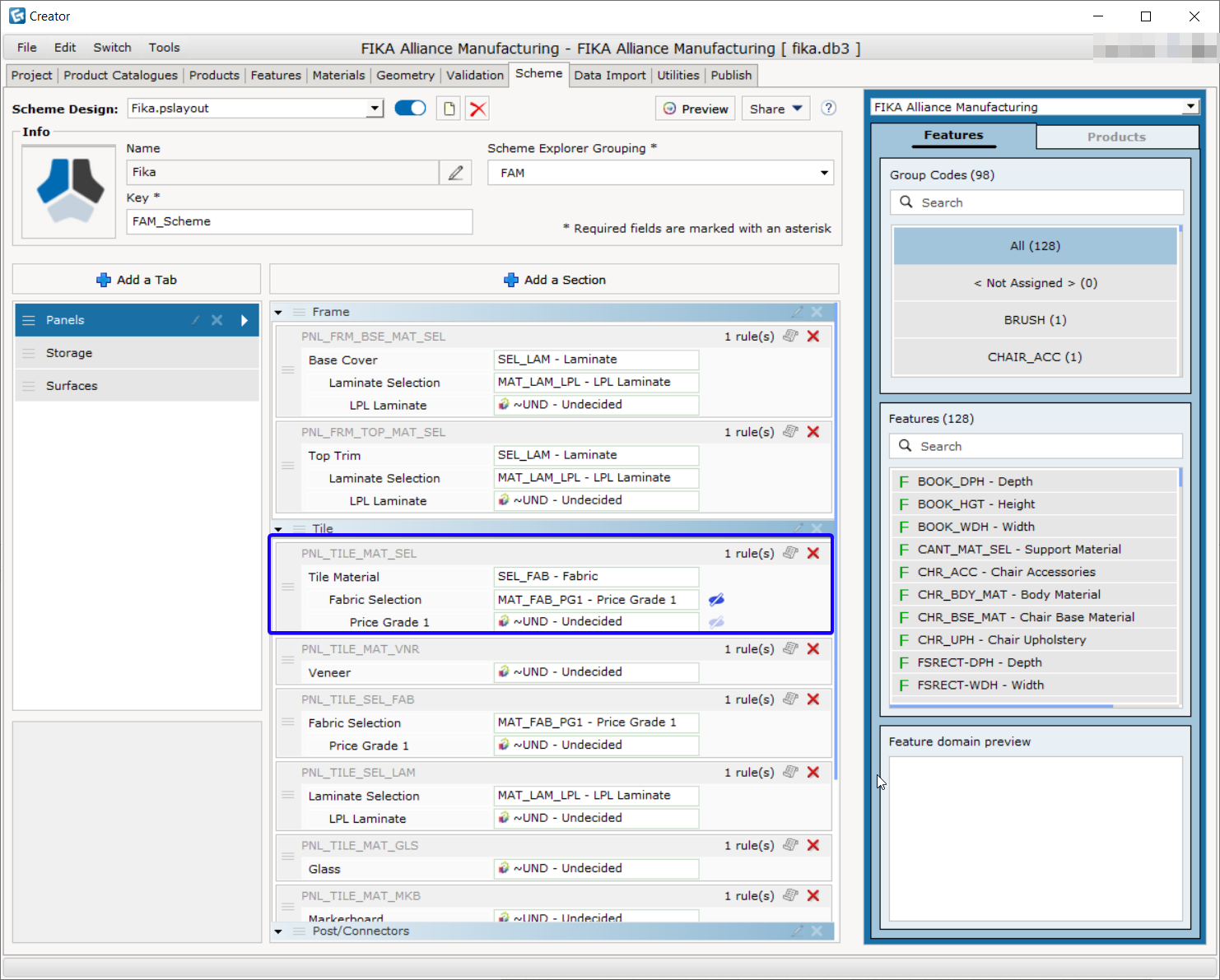Remove PNL_TILE_MAT_VNR with red X

pos(813,648)
